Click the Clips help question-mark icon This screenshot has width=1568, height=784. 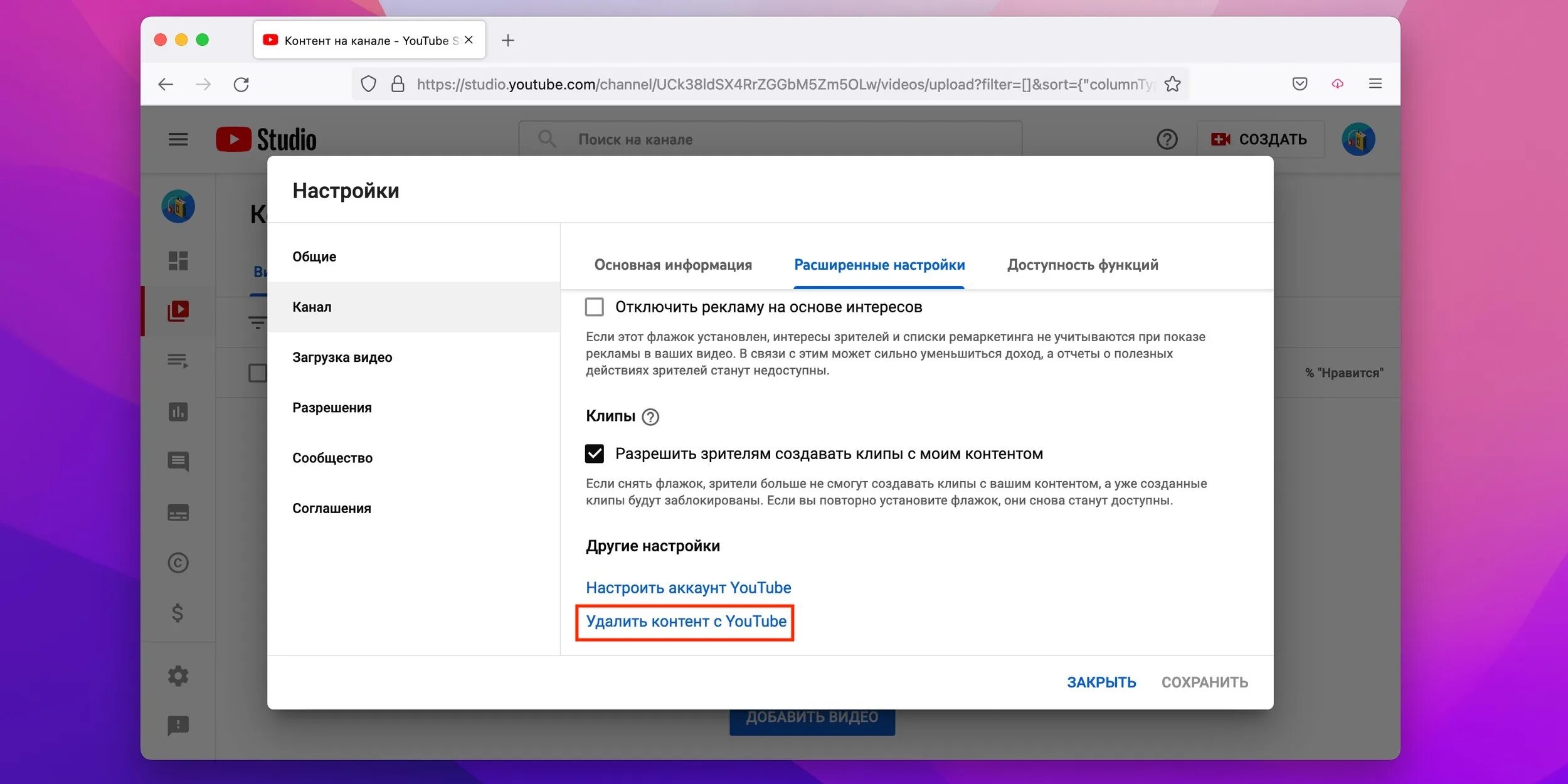click(650, 417)
